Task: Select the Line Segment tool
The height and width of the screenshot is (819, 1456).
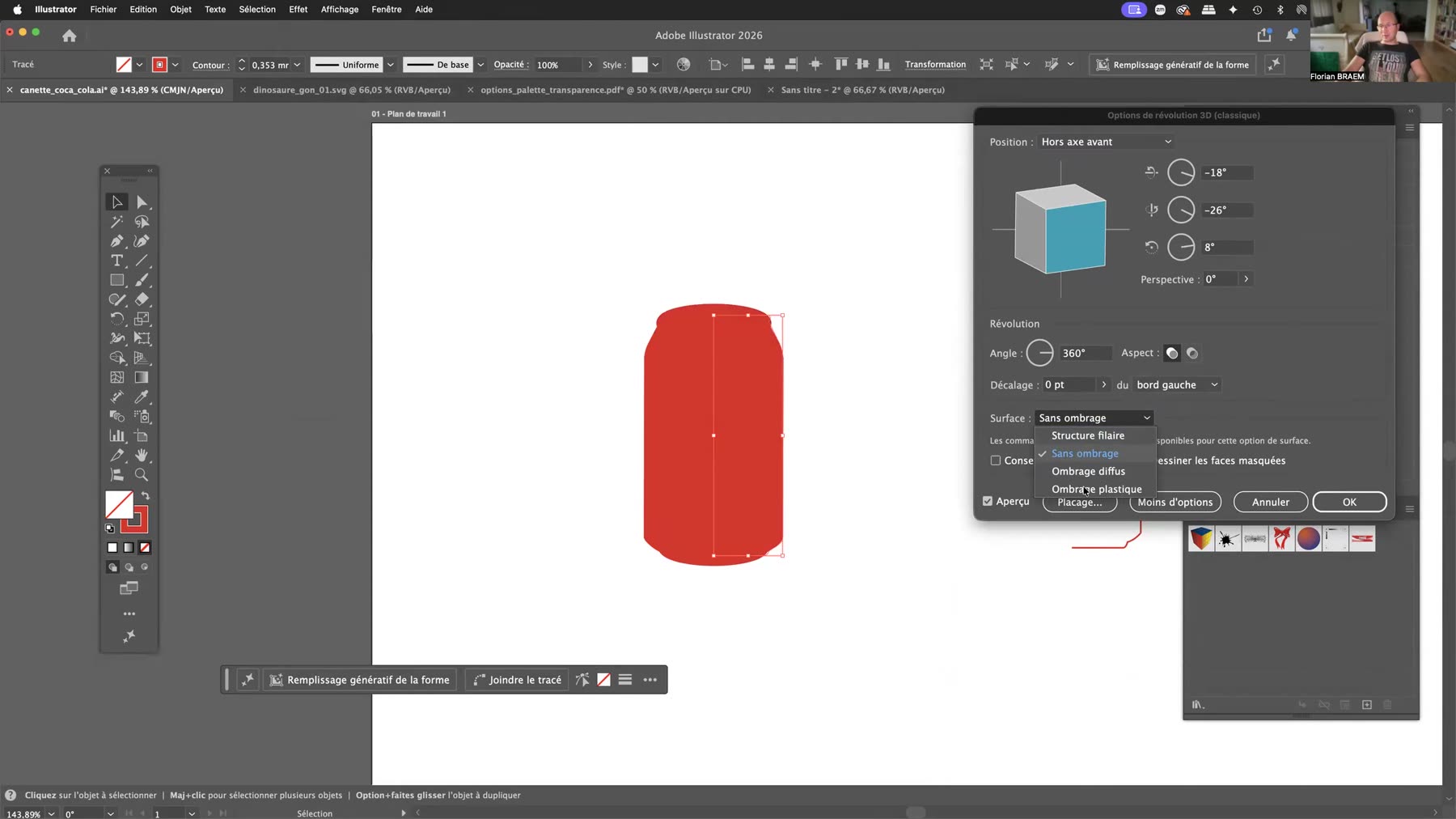Action: pos(142,260)
